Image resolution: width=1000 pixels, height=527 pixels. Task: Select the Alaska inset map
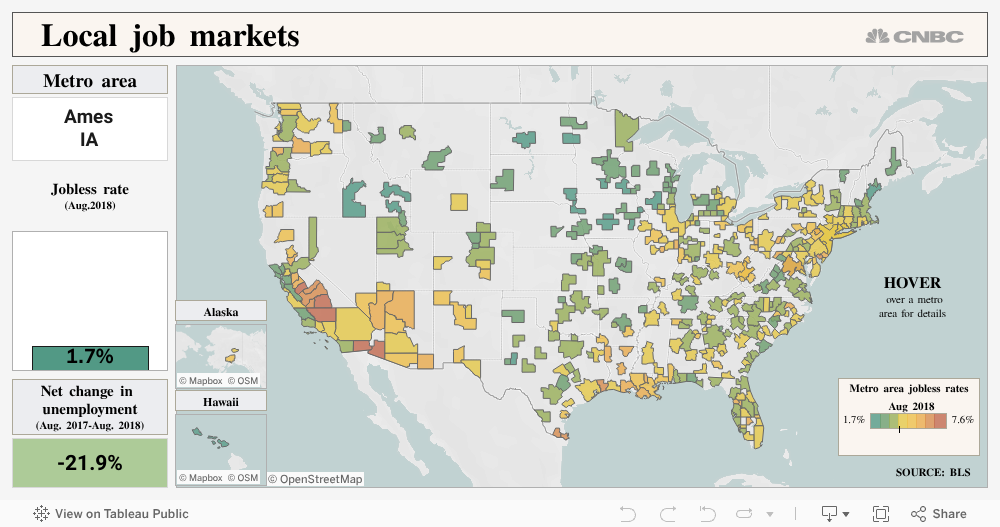221,356
